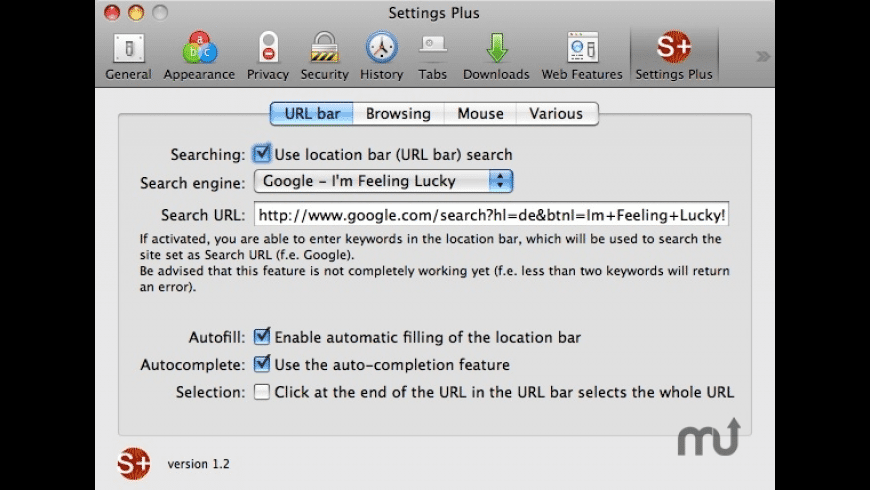Uncheck automatic filling of location bar

coord(262,337)
